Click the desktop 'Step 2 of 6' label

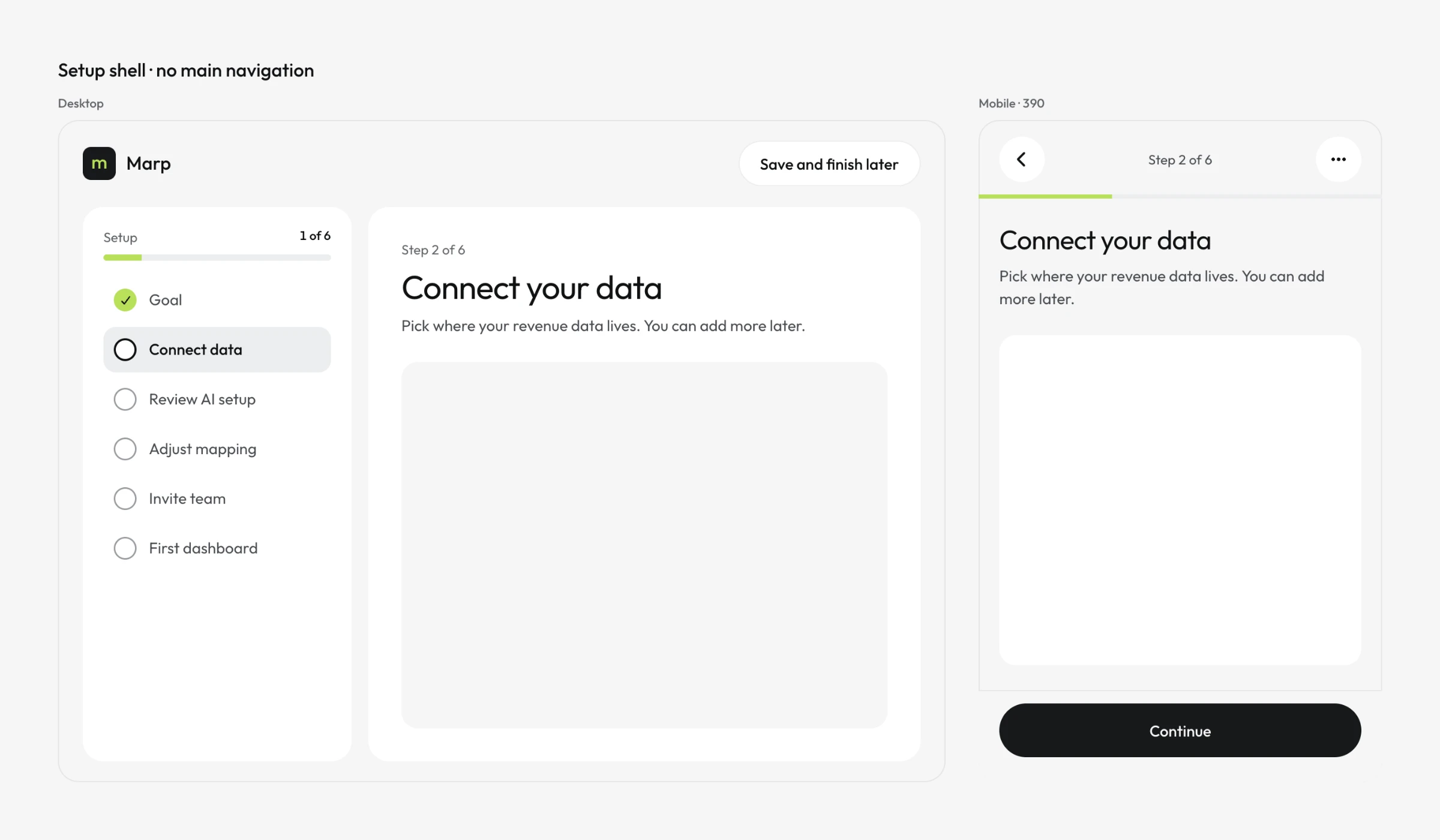point(433,250)
